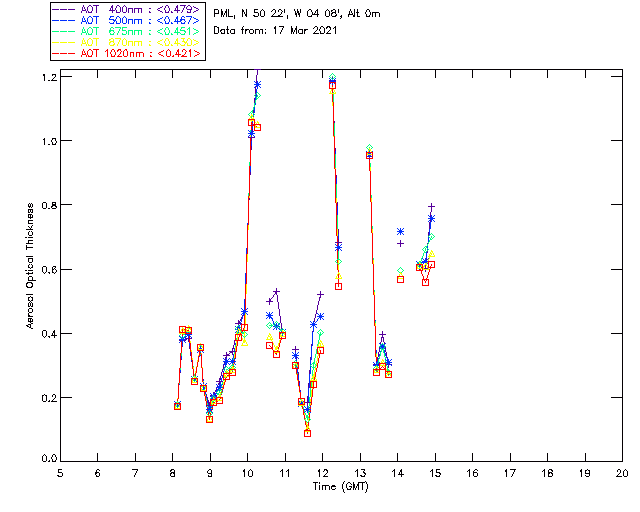The height and width of the screenshot is (512, 640).
Task: Click the lowest red square marker near 11.6 GMT
Action: click(307, 433)
